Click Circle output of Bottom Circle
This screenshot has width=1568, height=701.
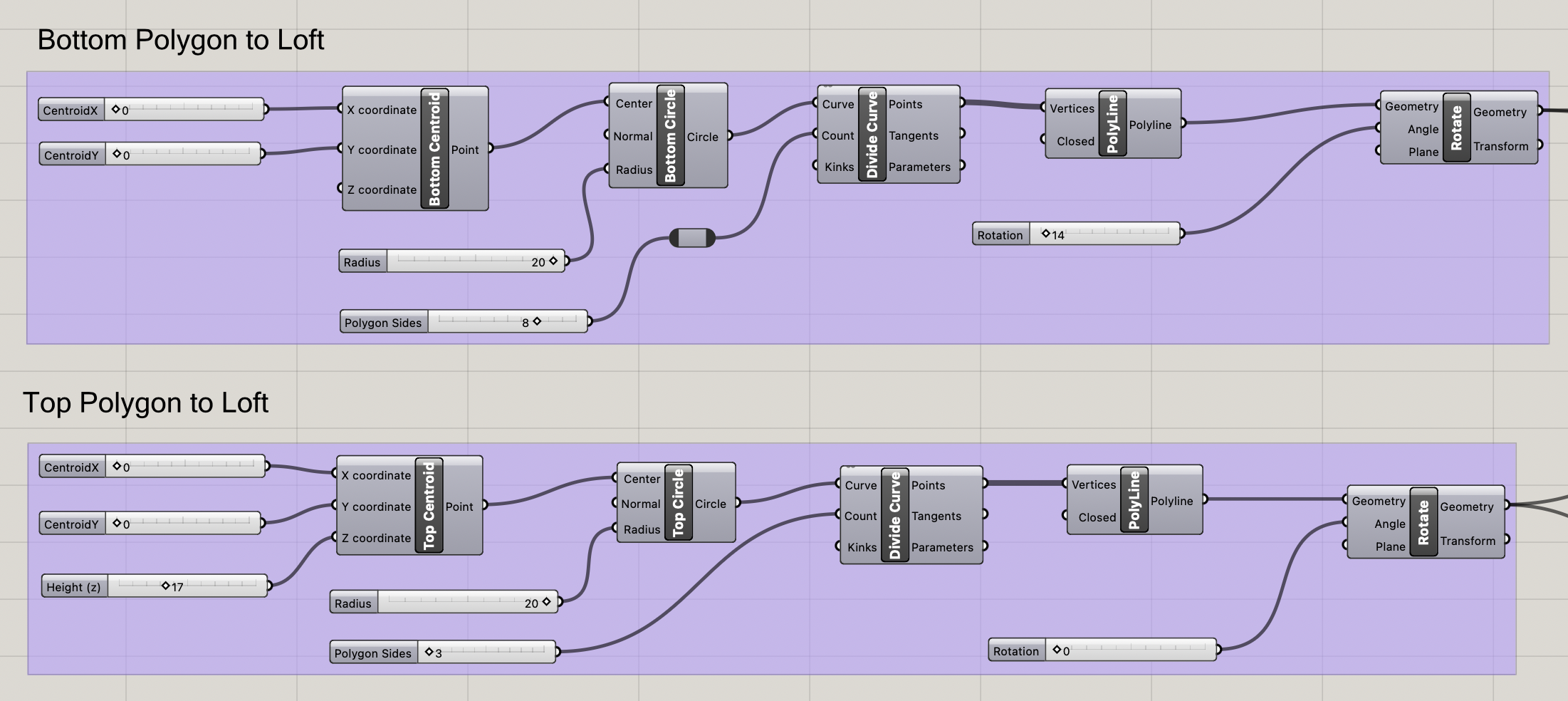(x=703, y=137)
